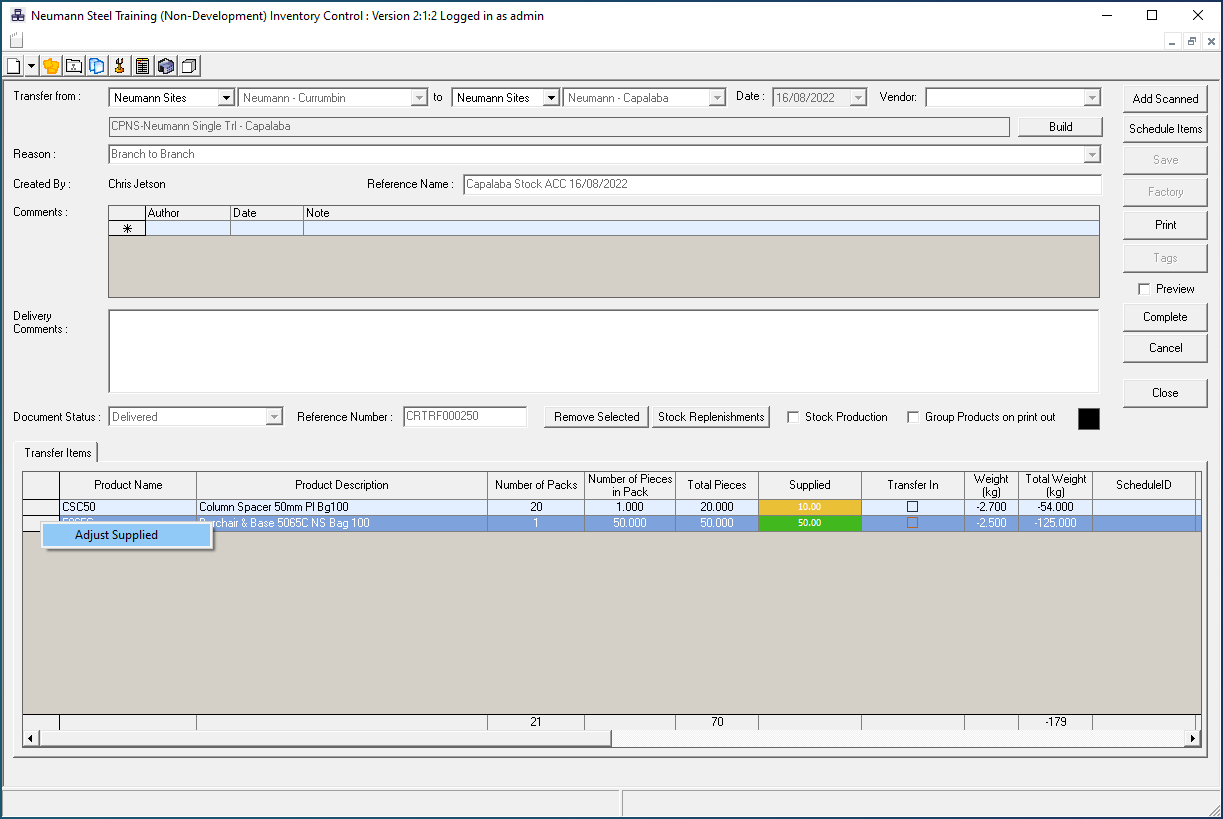The image size is (1223, 819).
Task: Open the yellow spreadsheet report toolbar icon
Action: (x=142, y=66)
